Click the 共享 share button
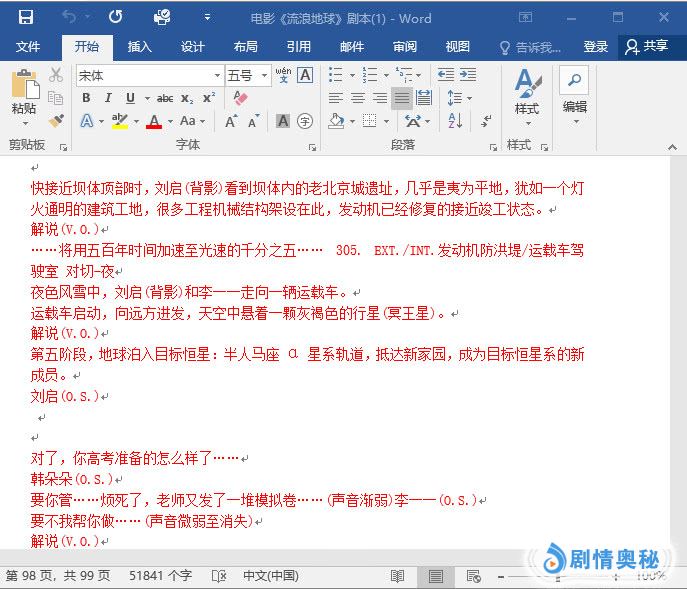 646,47
